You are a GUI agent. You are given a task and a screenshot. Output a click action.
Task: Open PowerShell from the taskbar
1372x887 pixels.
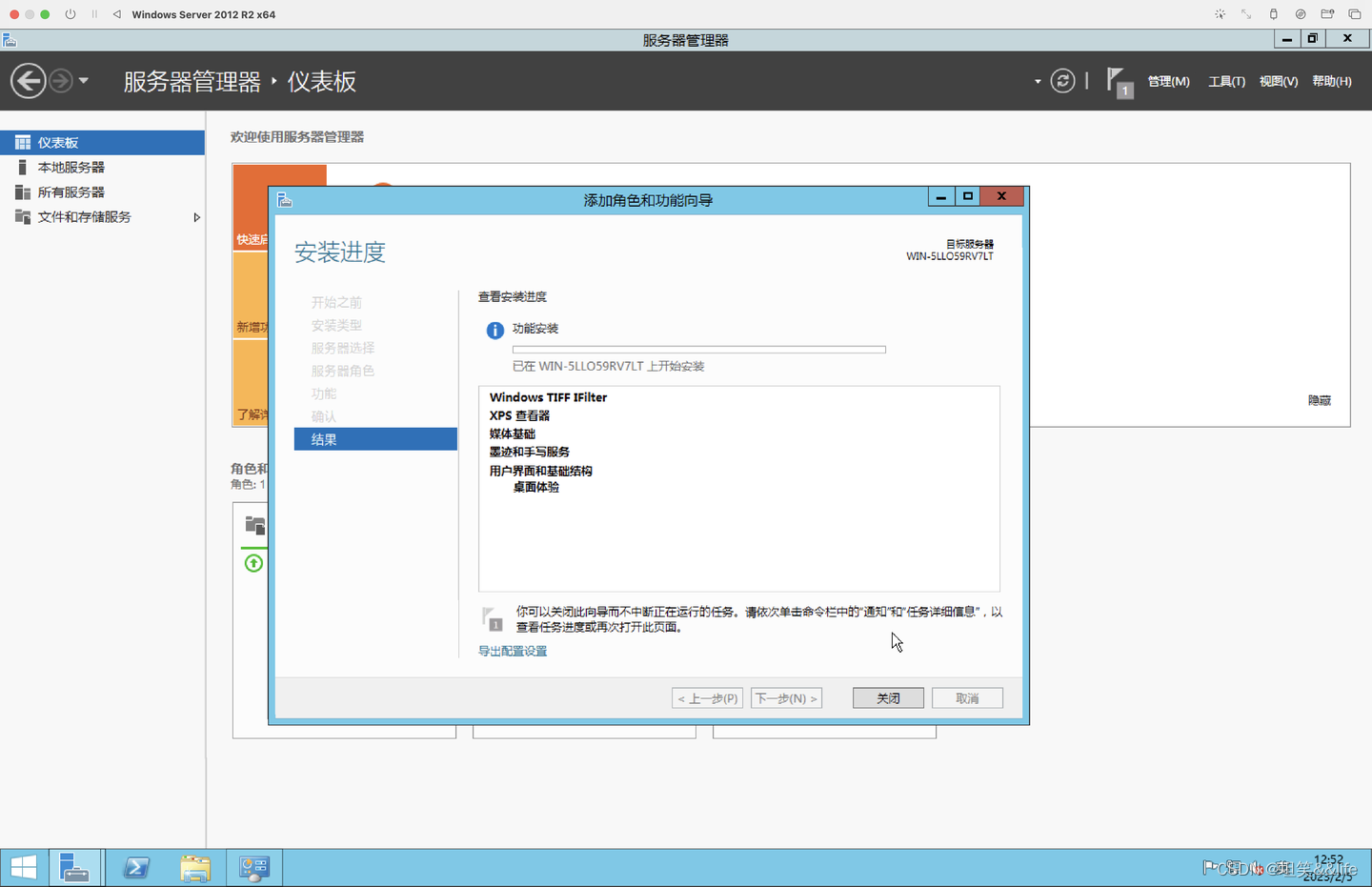click(136, 868)
